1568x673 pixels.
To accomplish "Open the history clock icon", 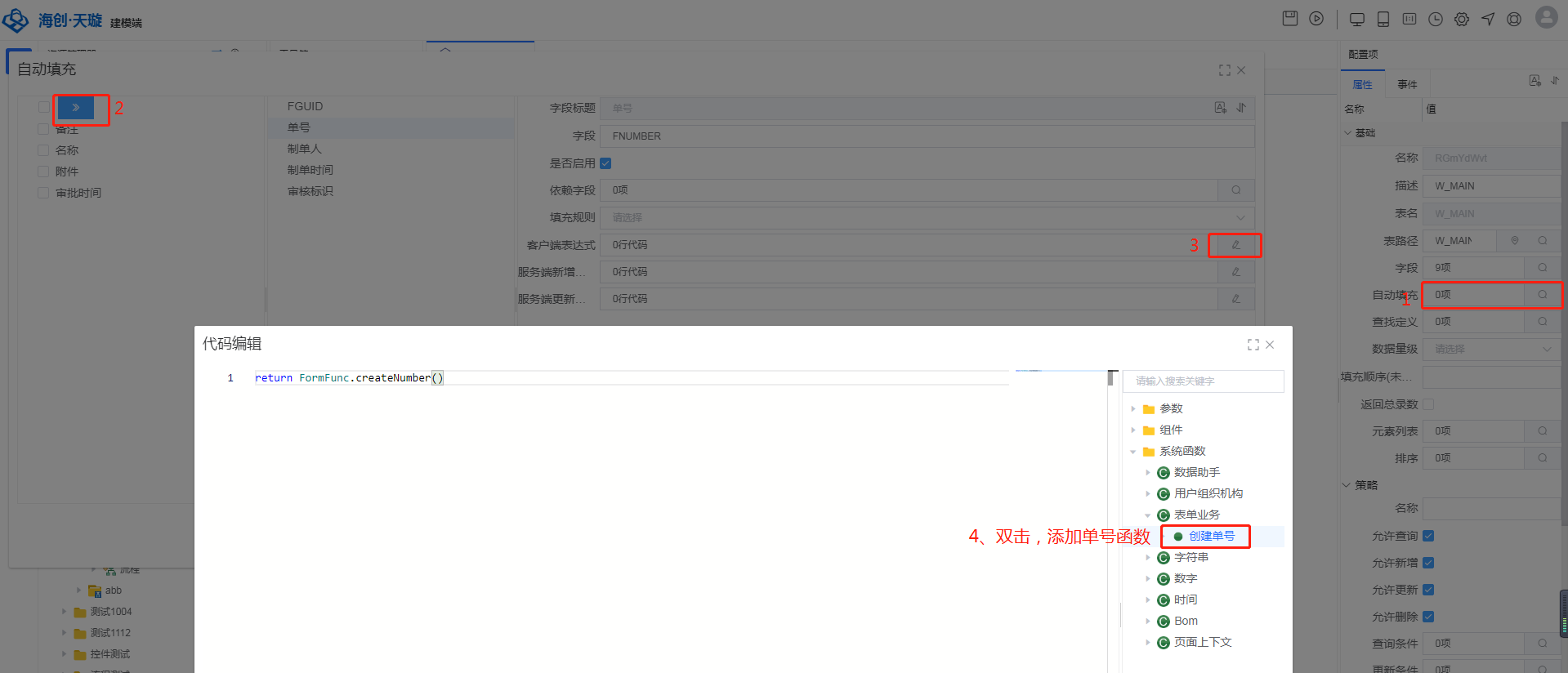I will 1436,20.
